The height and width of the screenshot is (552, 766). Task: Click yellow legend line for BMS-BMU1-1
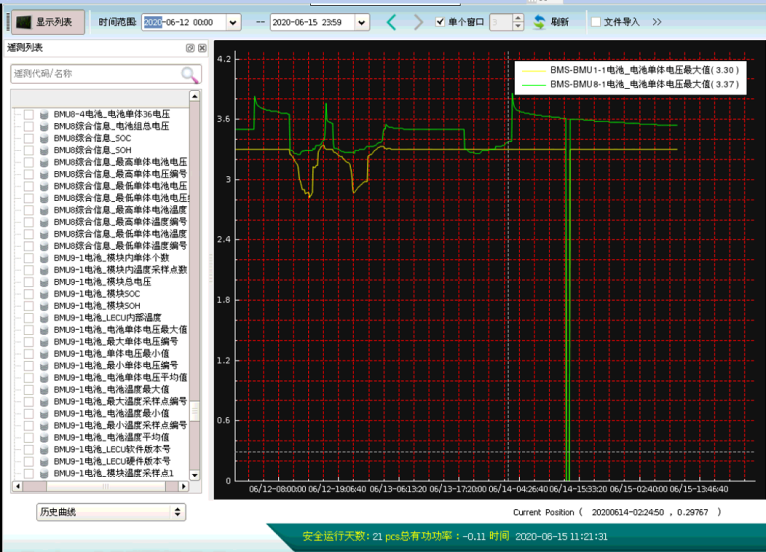click(533, 71)
